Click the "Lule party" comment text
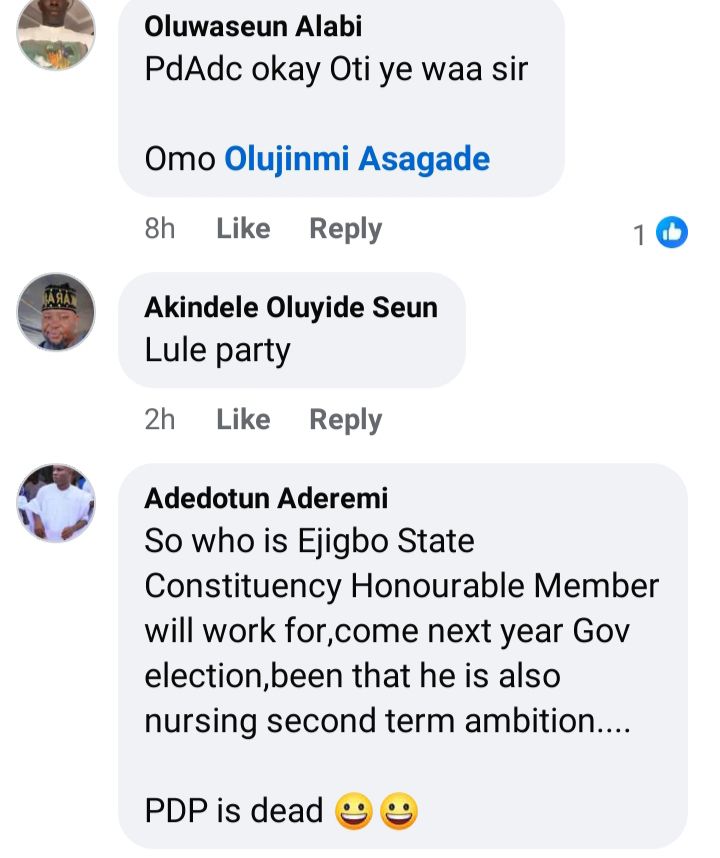720x858 pixels. click(x=217, y=351)
